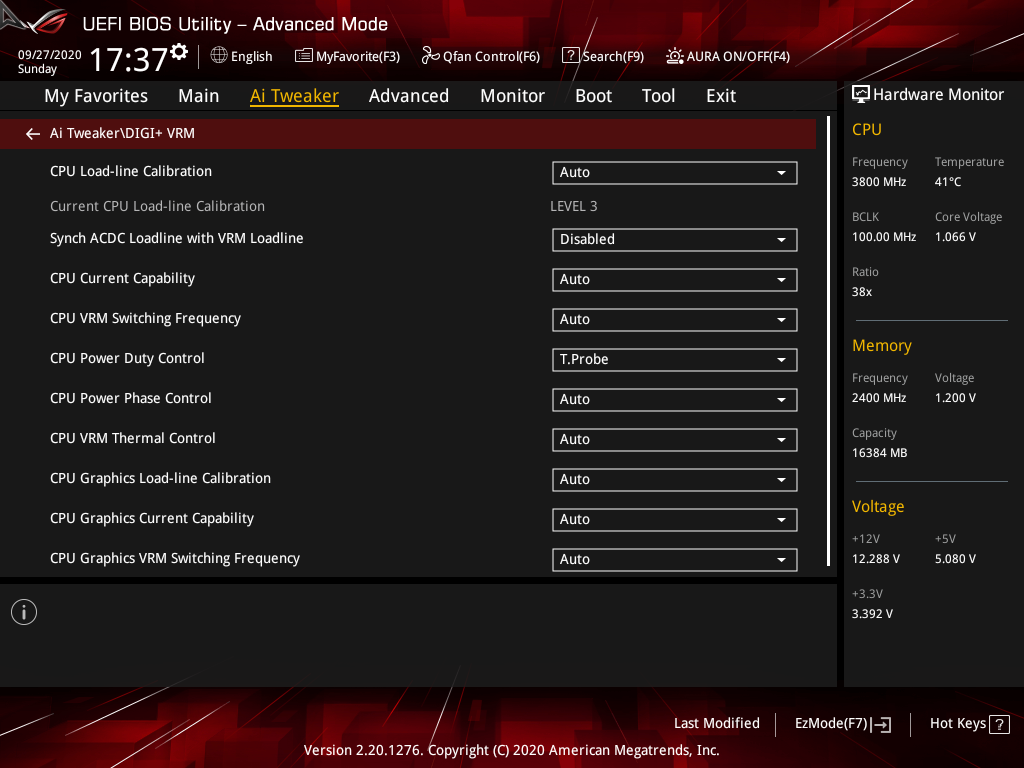The width and height of the screenshot is (1024, 768).
Task: Click the 1.200 V memory voltage
Action: (x=955, y=398)
